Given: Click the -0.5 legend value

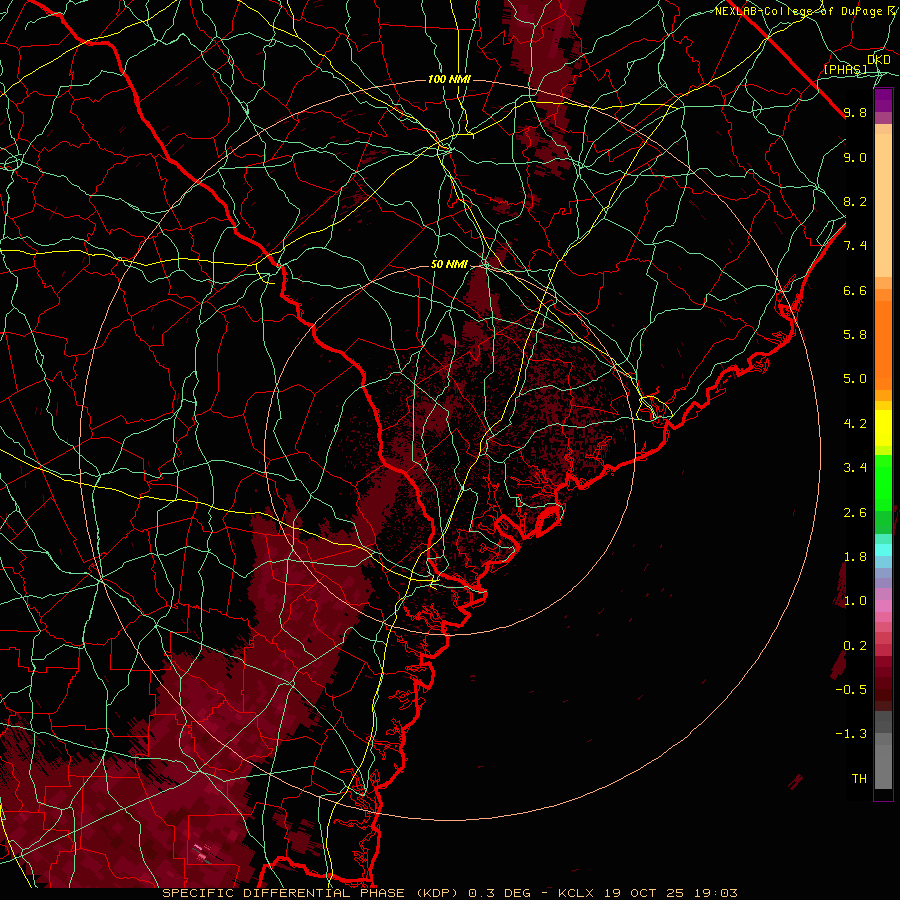Looking at the screenshot, I should click(x=851, y=690).
